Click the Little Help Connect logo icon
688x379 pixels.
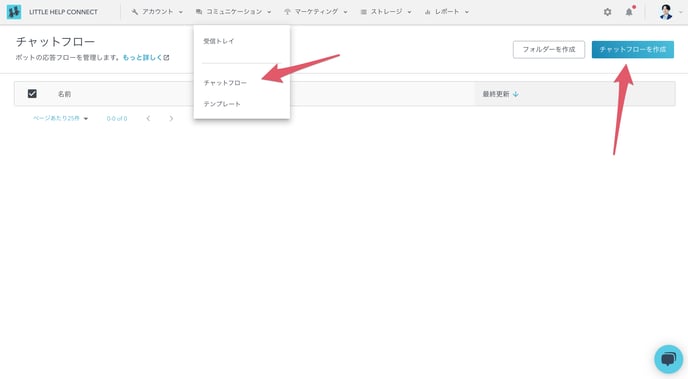(14, 12)
